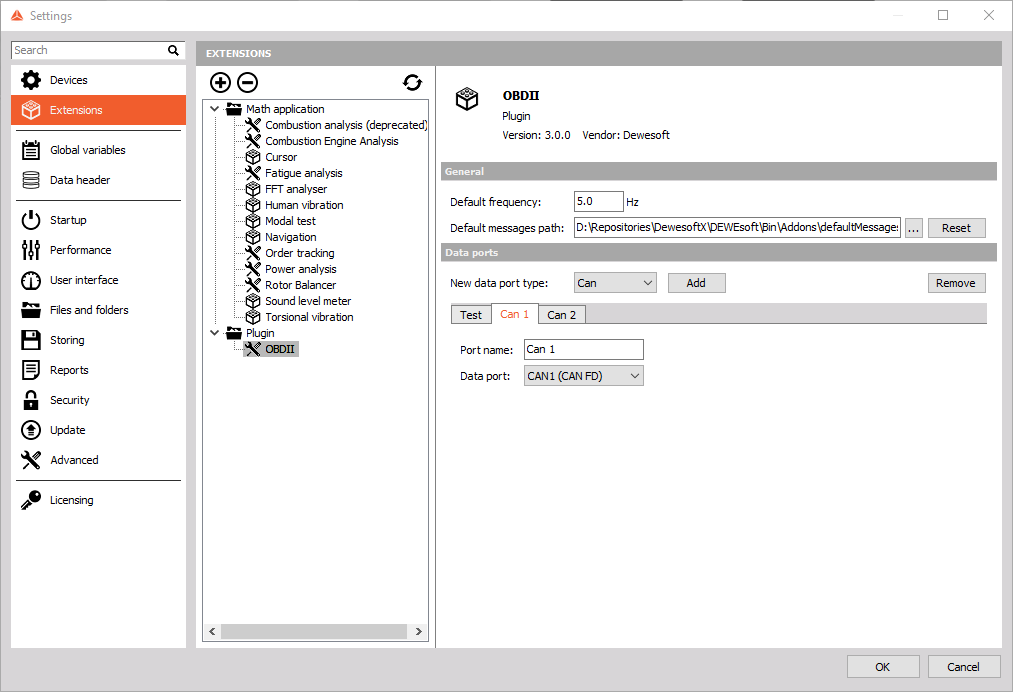Select Rotor Balancer extension
This screenshot has width=1013, height=692.
pos(300,285)
